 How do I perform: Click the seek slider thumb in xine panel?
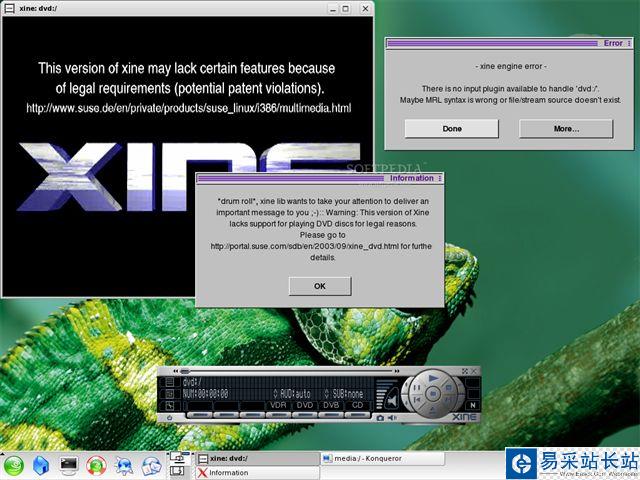point(185,371)
